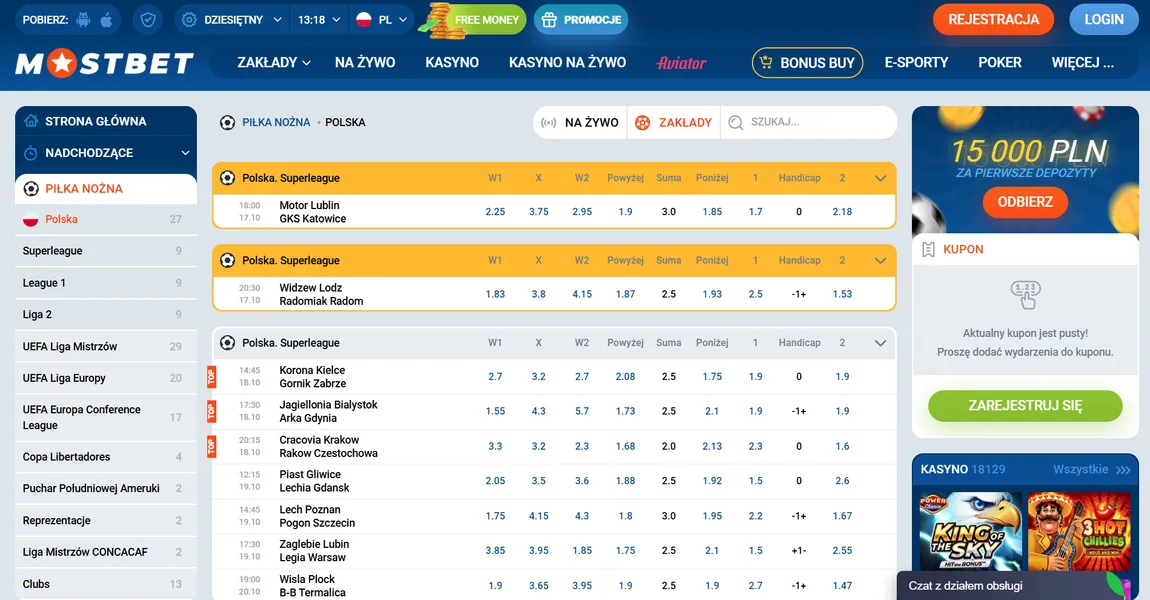Screen dimensions: 1150x600
Task: Collapse the first Polska Superleague section
Action: tap(881, 177)
